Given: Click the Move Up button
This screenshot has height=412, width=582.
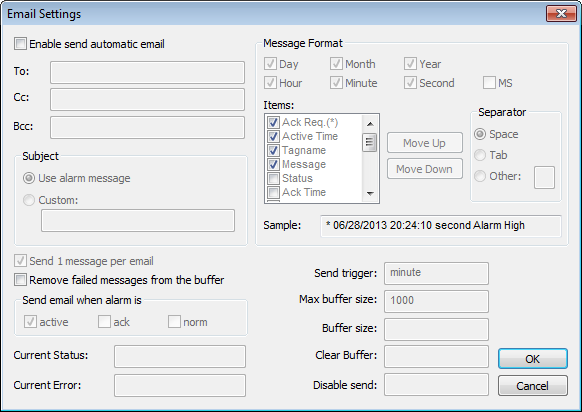Looking at the screenshot, I should pos(425,143).
